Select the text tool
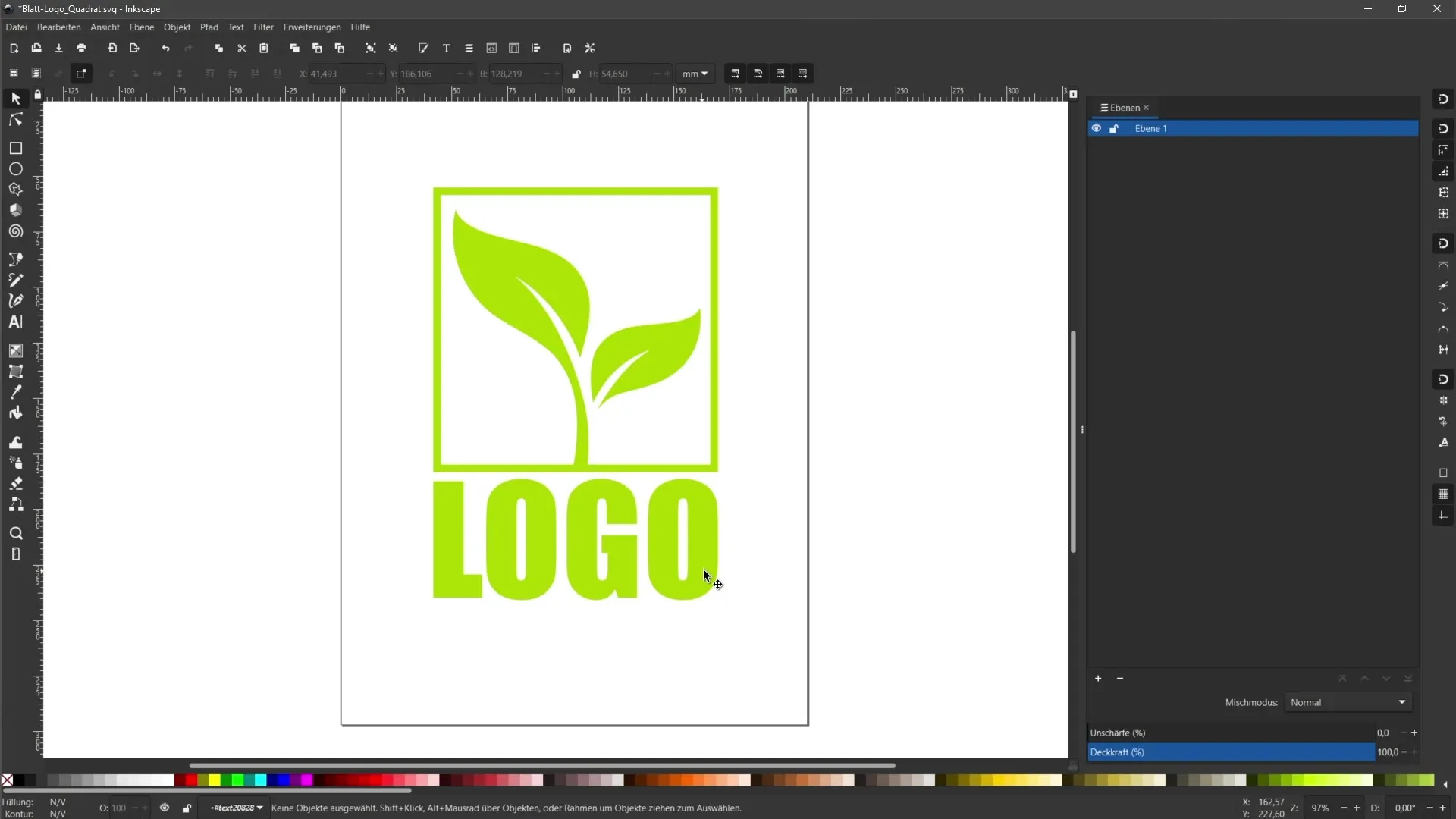 click(15, 322)
